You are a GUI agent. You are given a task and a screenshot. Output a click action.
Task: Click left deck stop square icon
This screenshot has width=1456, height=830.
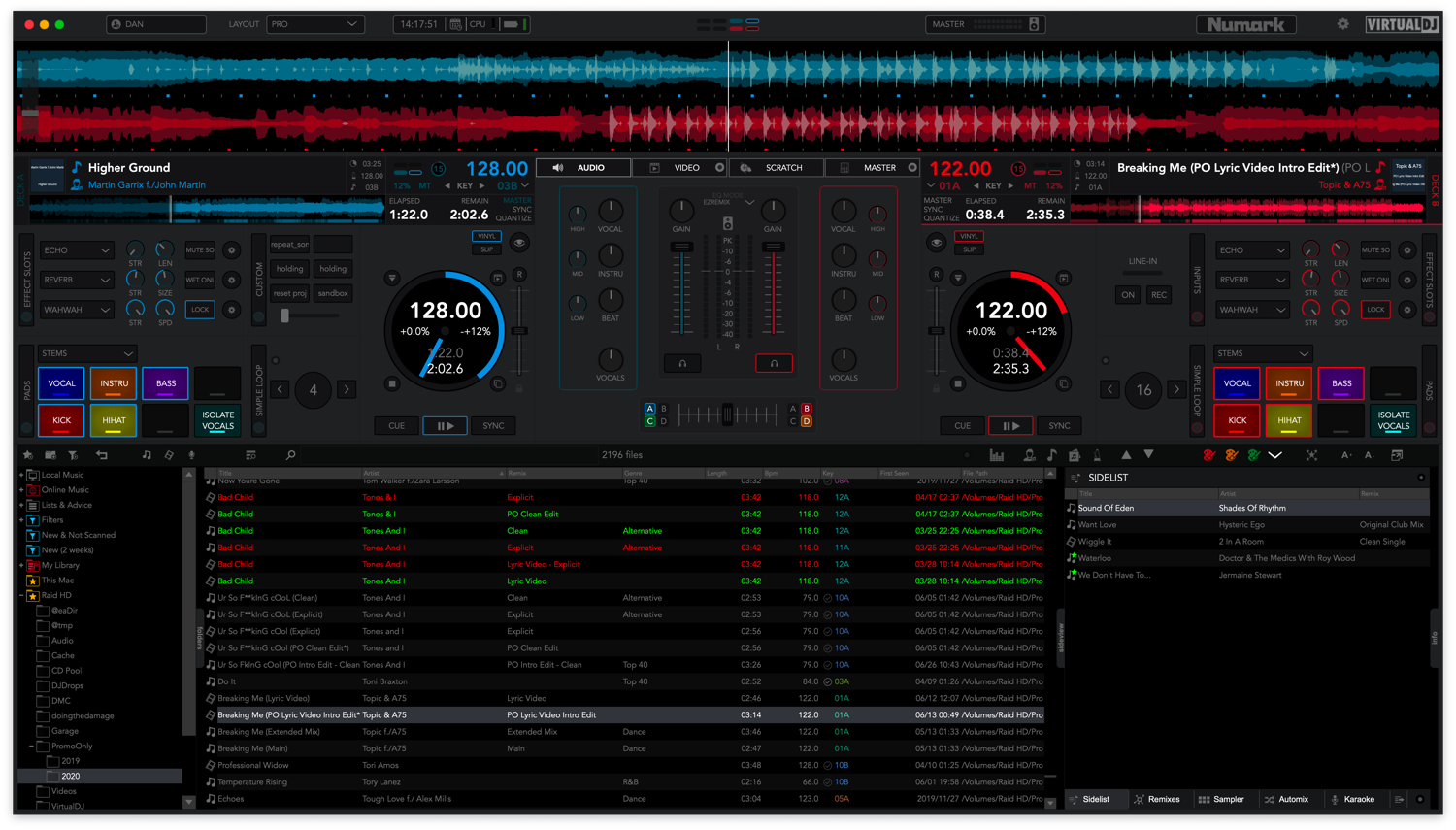point(392,383)
